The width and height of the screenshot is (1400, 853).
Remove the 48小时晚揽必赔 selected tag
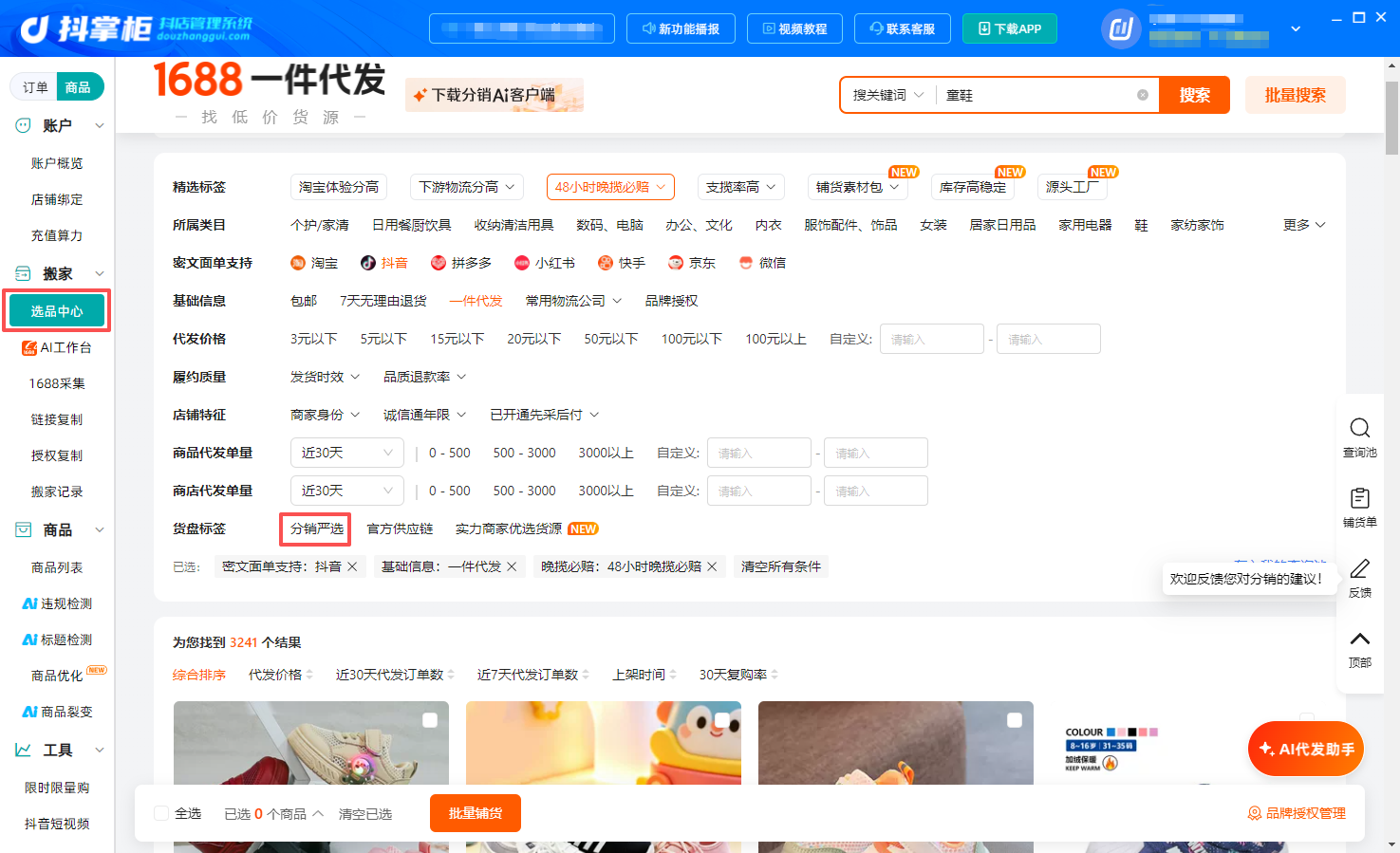tap(712, 566)
